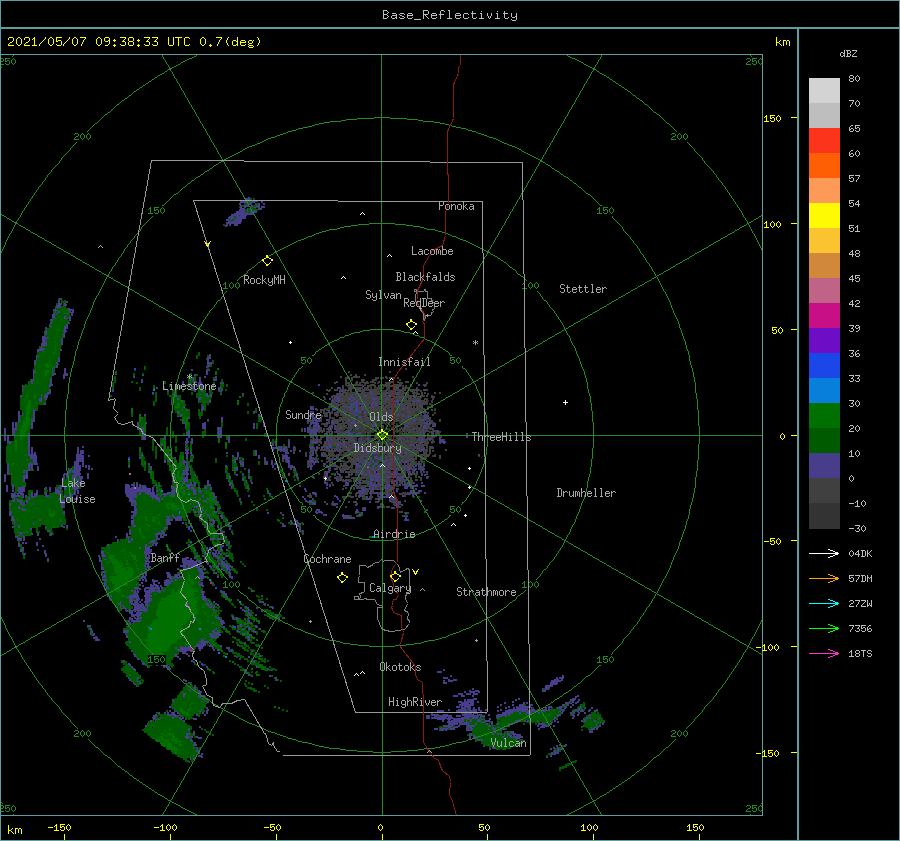The height and width of the screenshot is (841, 900).
Task: Click the white 04DK arrow legend icon
Action: pyautogui.click(x=824, y=553)
